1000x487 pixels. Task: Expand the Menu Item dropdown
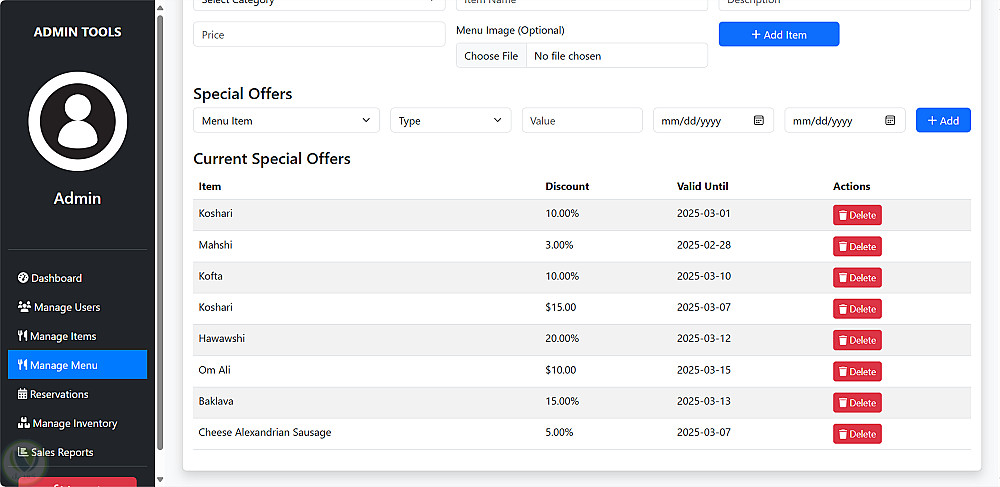[x=286, y=121]
